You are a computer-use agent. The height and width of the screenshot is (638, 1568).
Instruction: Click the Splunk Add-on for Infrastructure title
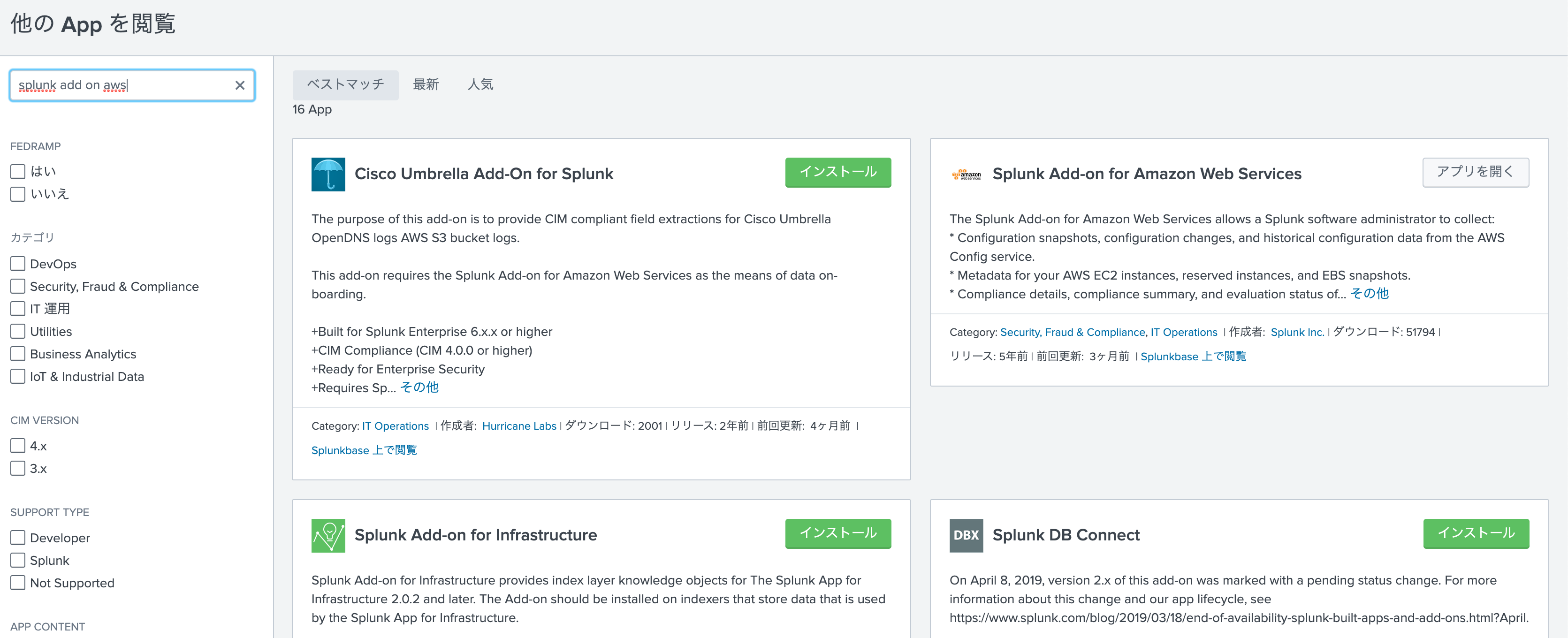coord(475,535)
